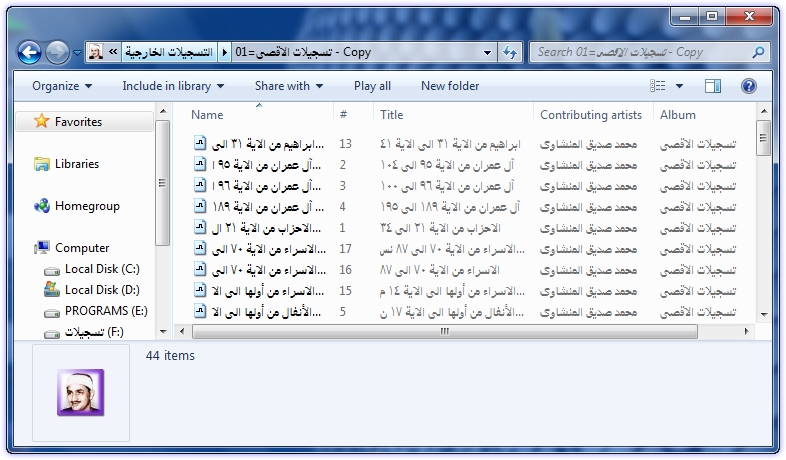The height and width of the screenshot is (460, 786).
Task: Select PROGRAMS (E:) drive in sidebar
Action: pos(105,311)
